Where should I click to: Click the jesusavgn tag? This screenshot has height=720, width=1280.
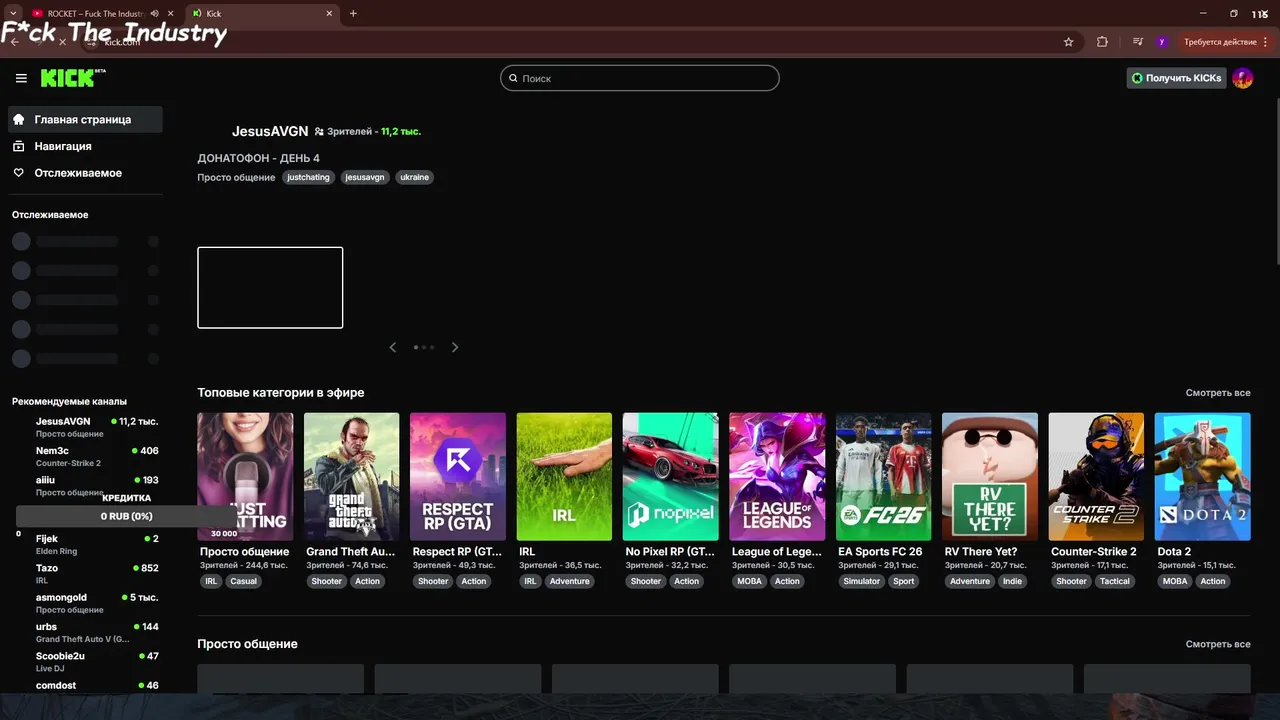[365, 177]
